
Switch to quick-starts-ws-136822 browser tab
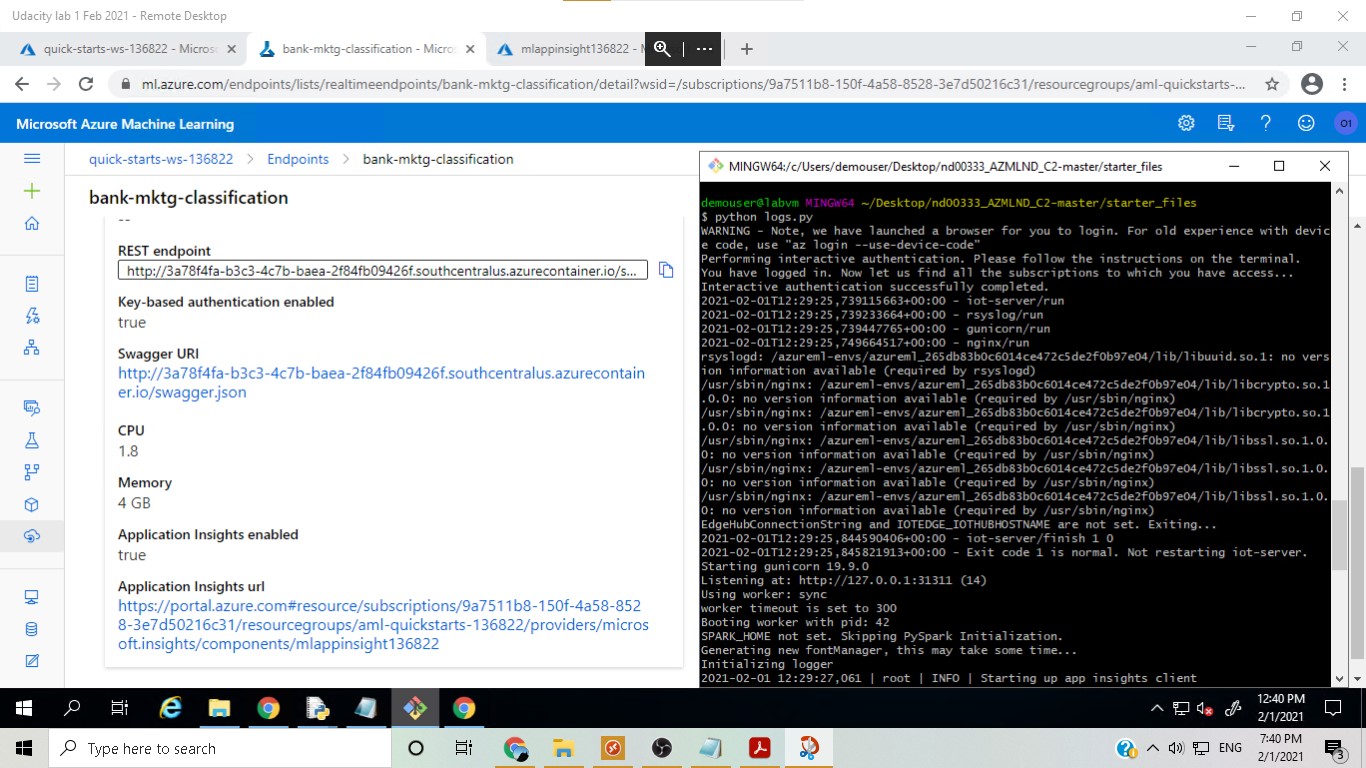click(x=130, y=48)
